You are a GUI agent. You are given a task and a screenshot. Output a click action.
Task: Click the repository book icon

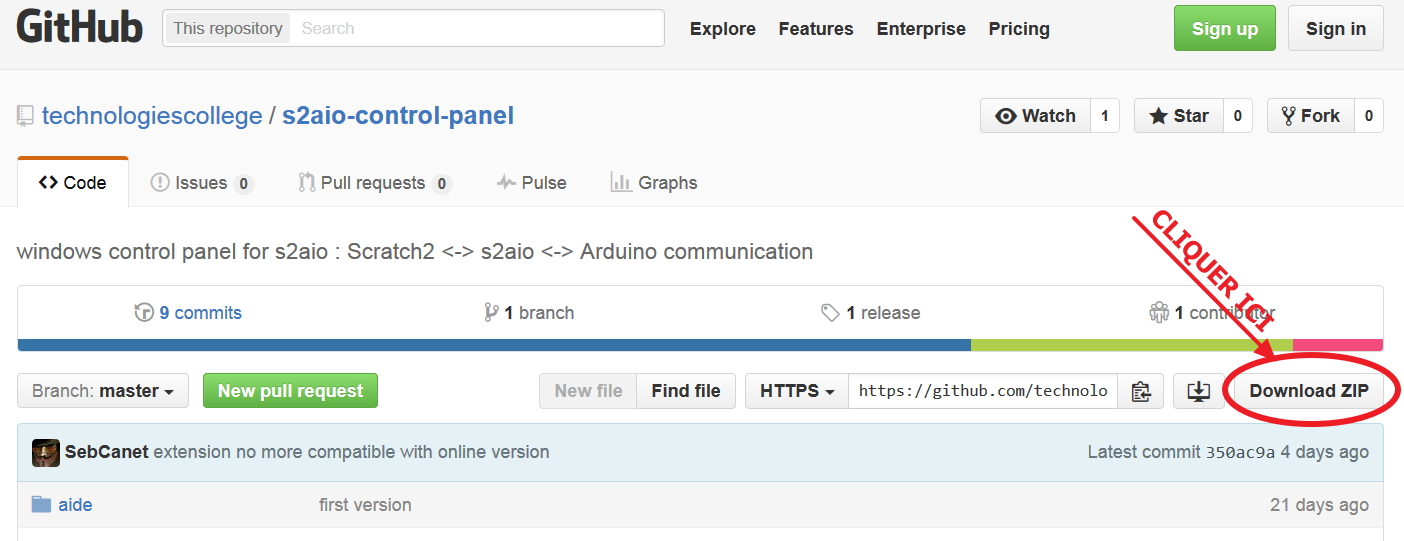[25, 117]
